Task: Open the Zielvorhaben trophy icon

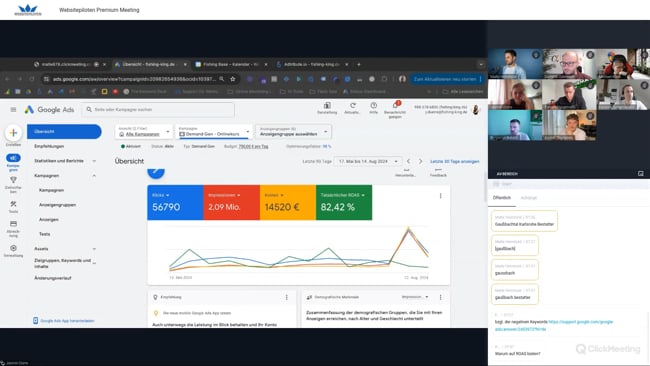Action: tap(13, 180)
